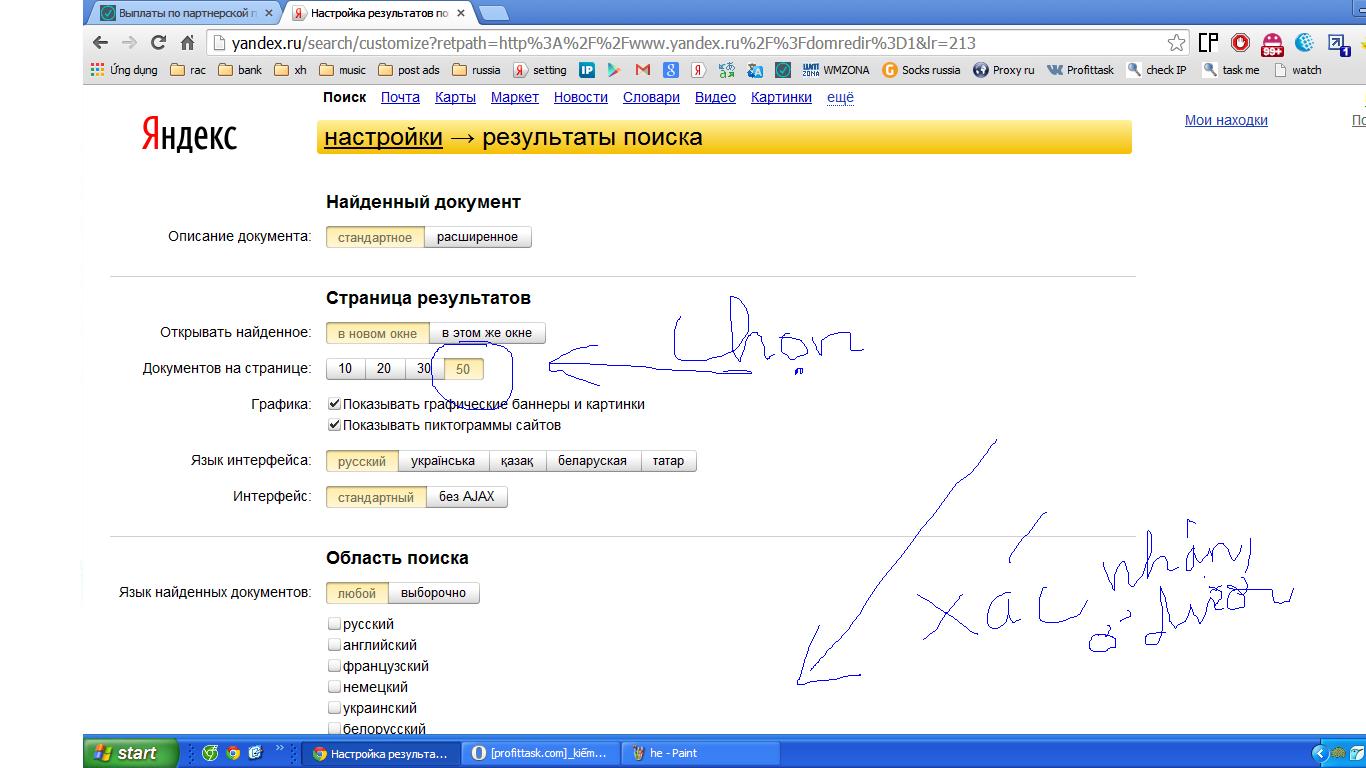This screenshot has width=1366, height=768.
Task: Open the bank bookmark folder
Action: pyautogui.click(x=240, y=70)
